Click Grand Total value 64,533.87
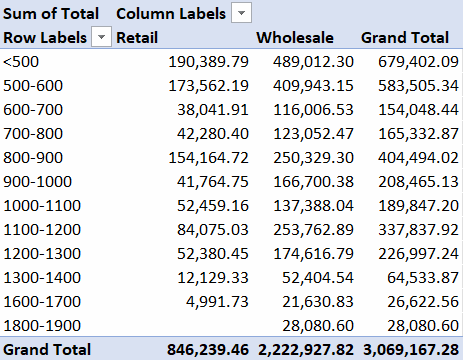 [423, 278]
